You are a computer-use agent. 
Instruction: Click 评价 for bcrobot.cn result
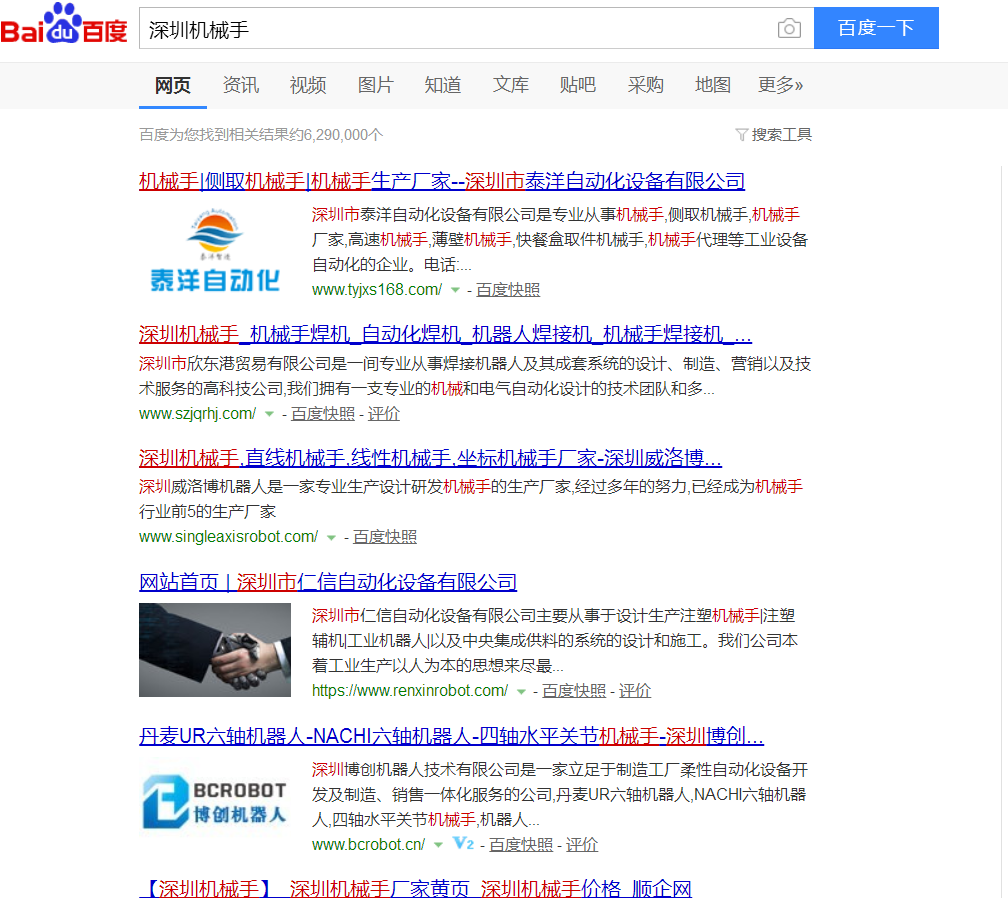pyautogui.click(x=582, y=845)
